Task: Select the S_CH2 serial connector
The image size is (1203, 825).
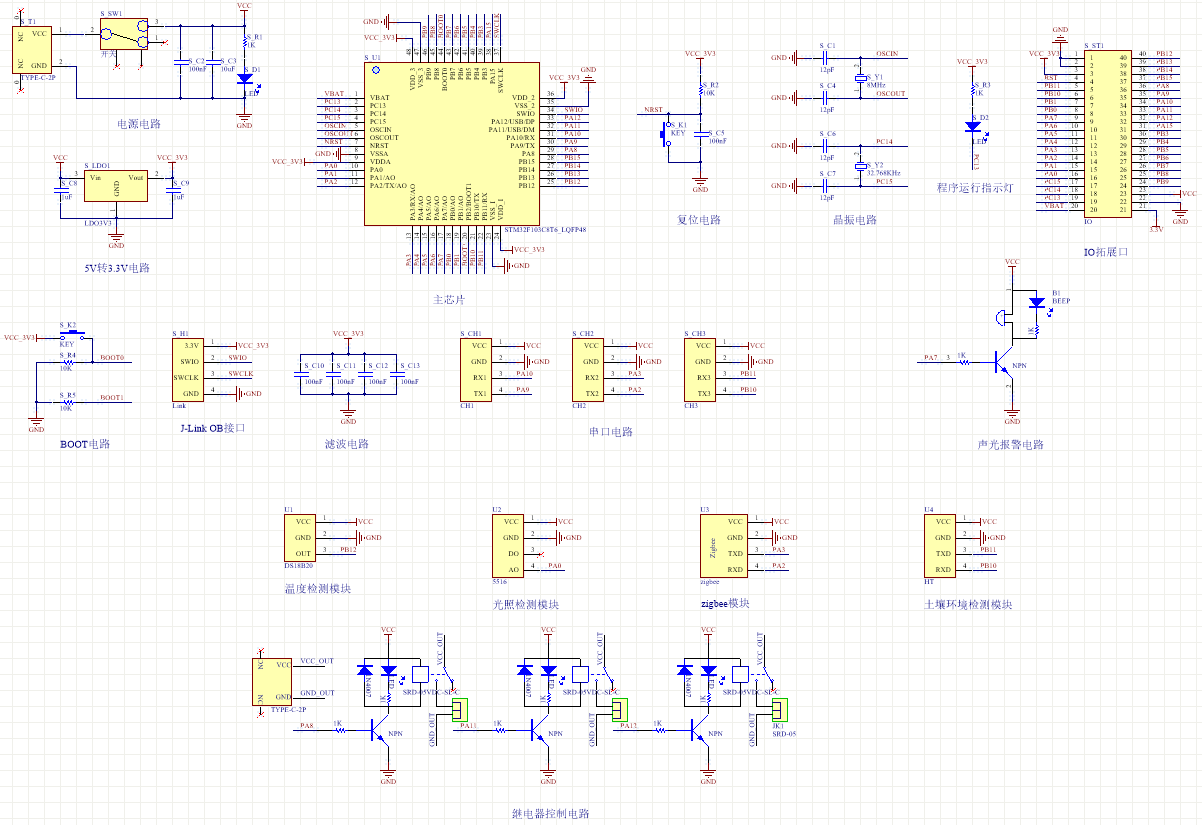Action: [x=590, y=370]
